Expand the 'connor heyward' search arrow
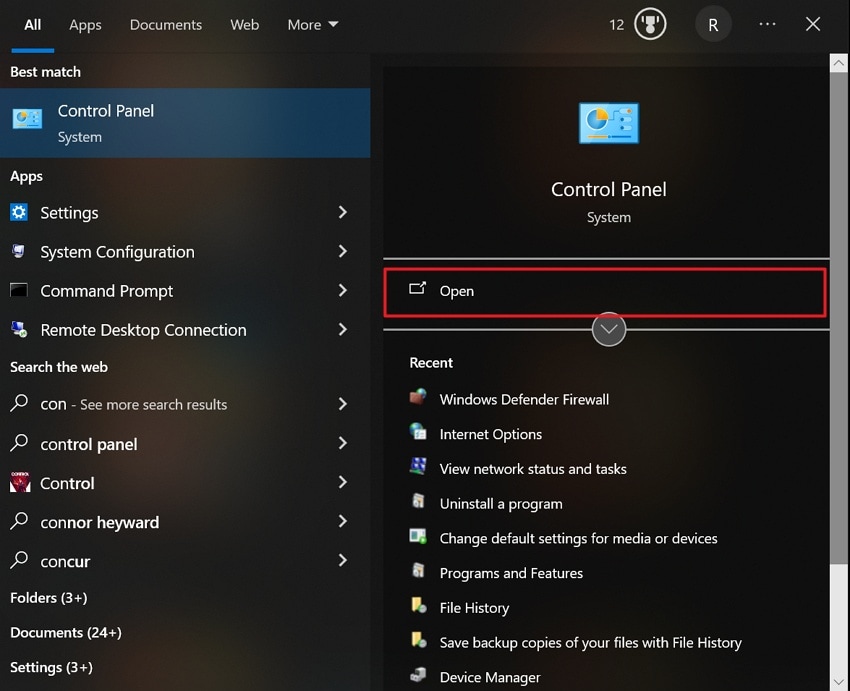This screenshot has height=691, width=850. [x=343, y=521]
